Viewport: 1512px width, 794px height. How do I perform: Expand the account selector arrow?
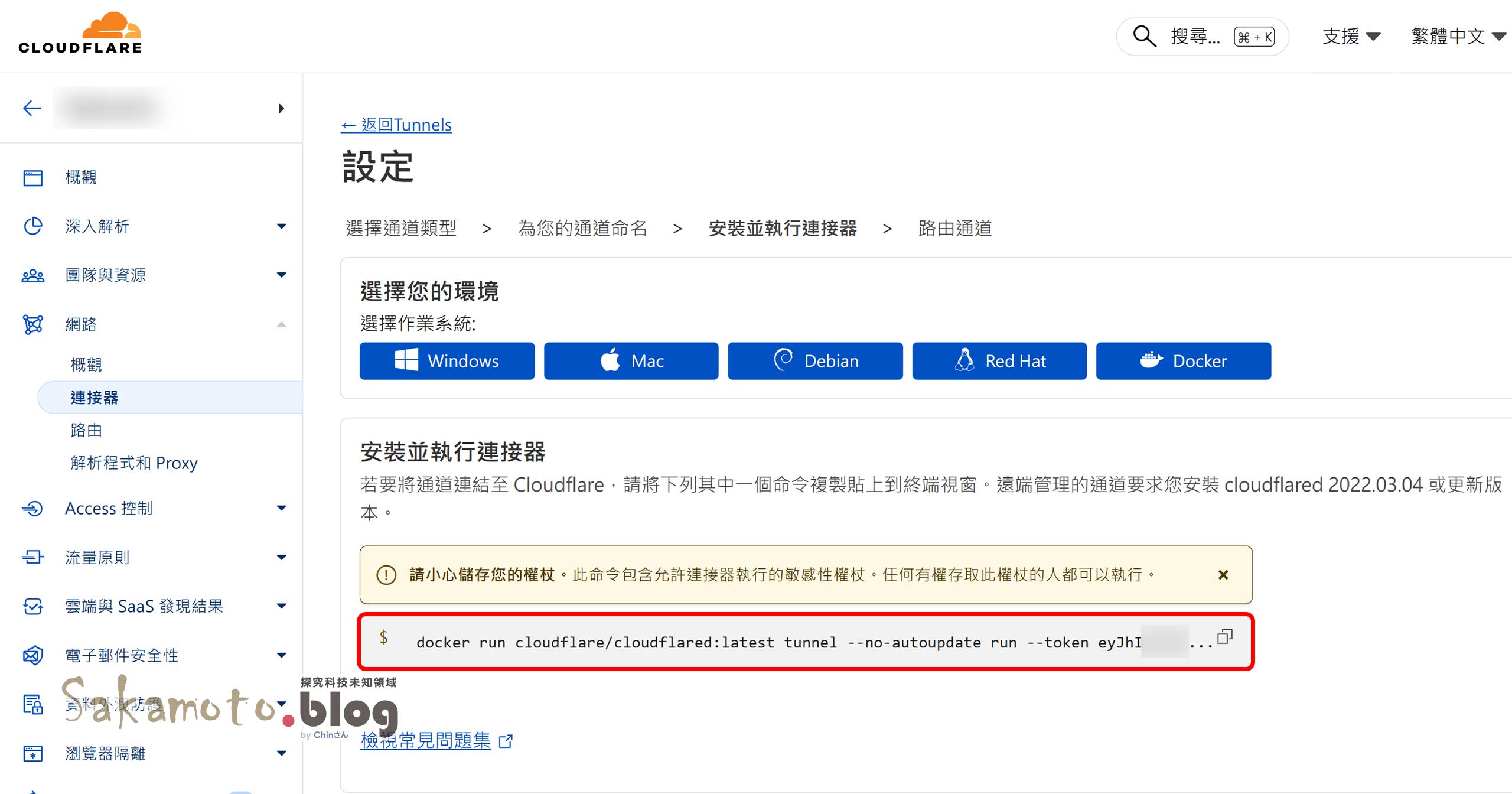281,108
